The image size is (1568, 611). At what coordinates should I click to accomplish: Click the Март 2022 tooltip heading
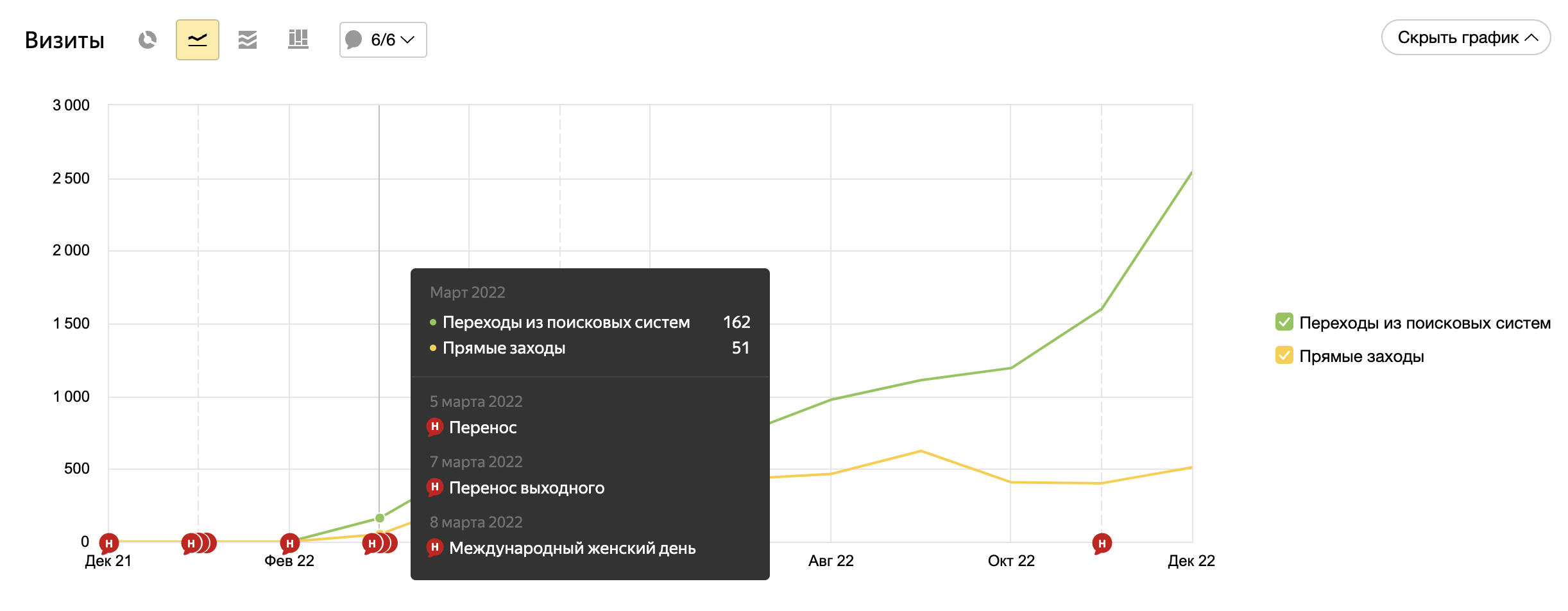coord(468,293)
